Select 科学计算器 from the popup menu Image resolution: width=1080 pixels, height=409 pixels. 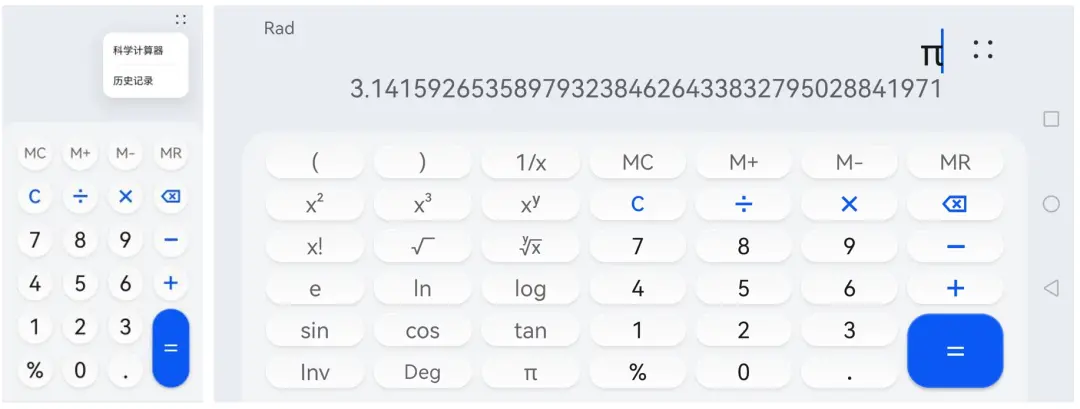pos(138,50)
